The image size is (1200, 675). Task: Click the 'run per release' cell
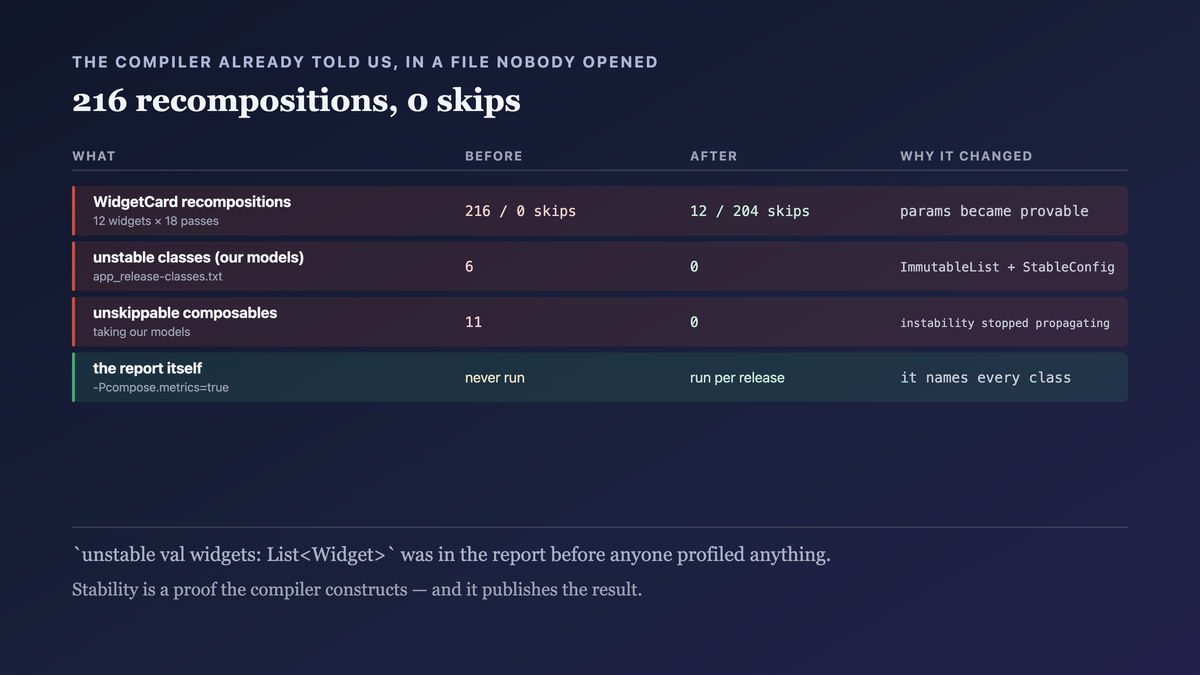tap(737, 378)
